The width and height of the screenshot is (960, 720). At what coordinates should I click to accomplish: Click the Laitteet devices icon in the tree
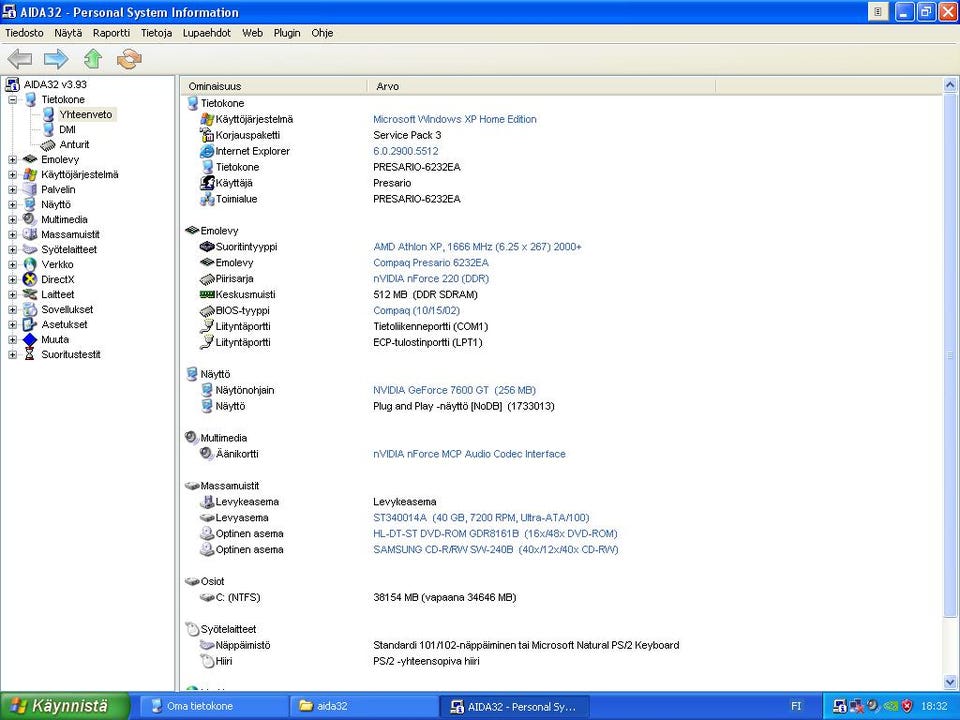pyautogui.click(x=30, y=294)
